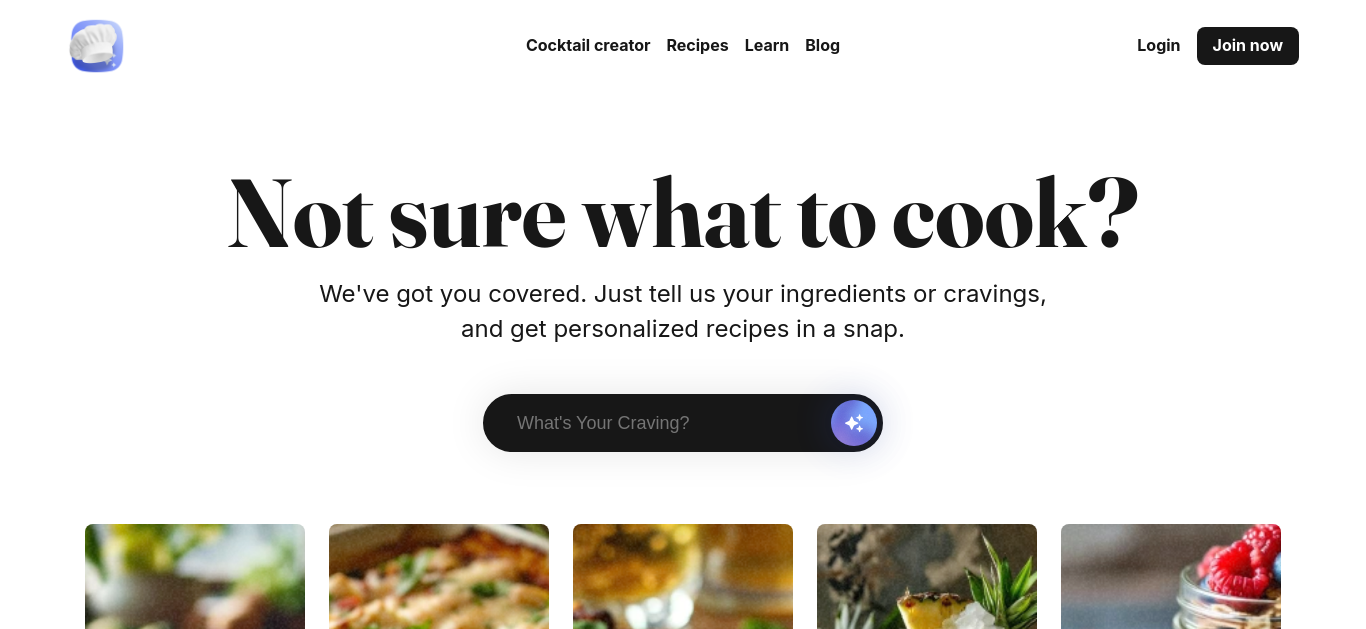Visit the Blog link
This screenshot has width=1366, height=629.
coord(822,45)
